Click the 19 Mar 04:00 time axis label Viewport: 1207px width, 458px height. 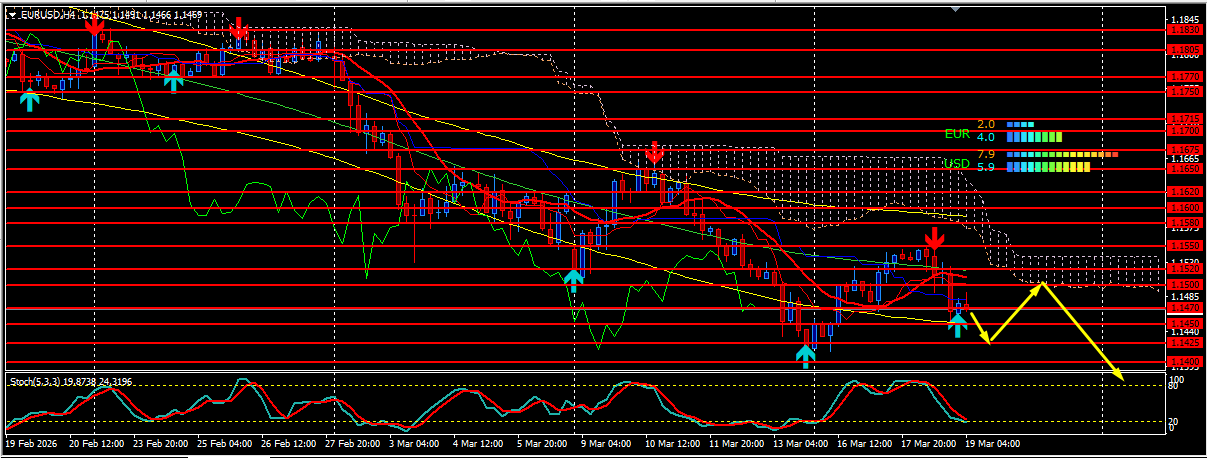coord(994,441)
